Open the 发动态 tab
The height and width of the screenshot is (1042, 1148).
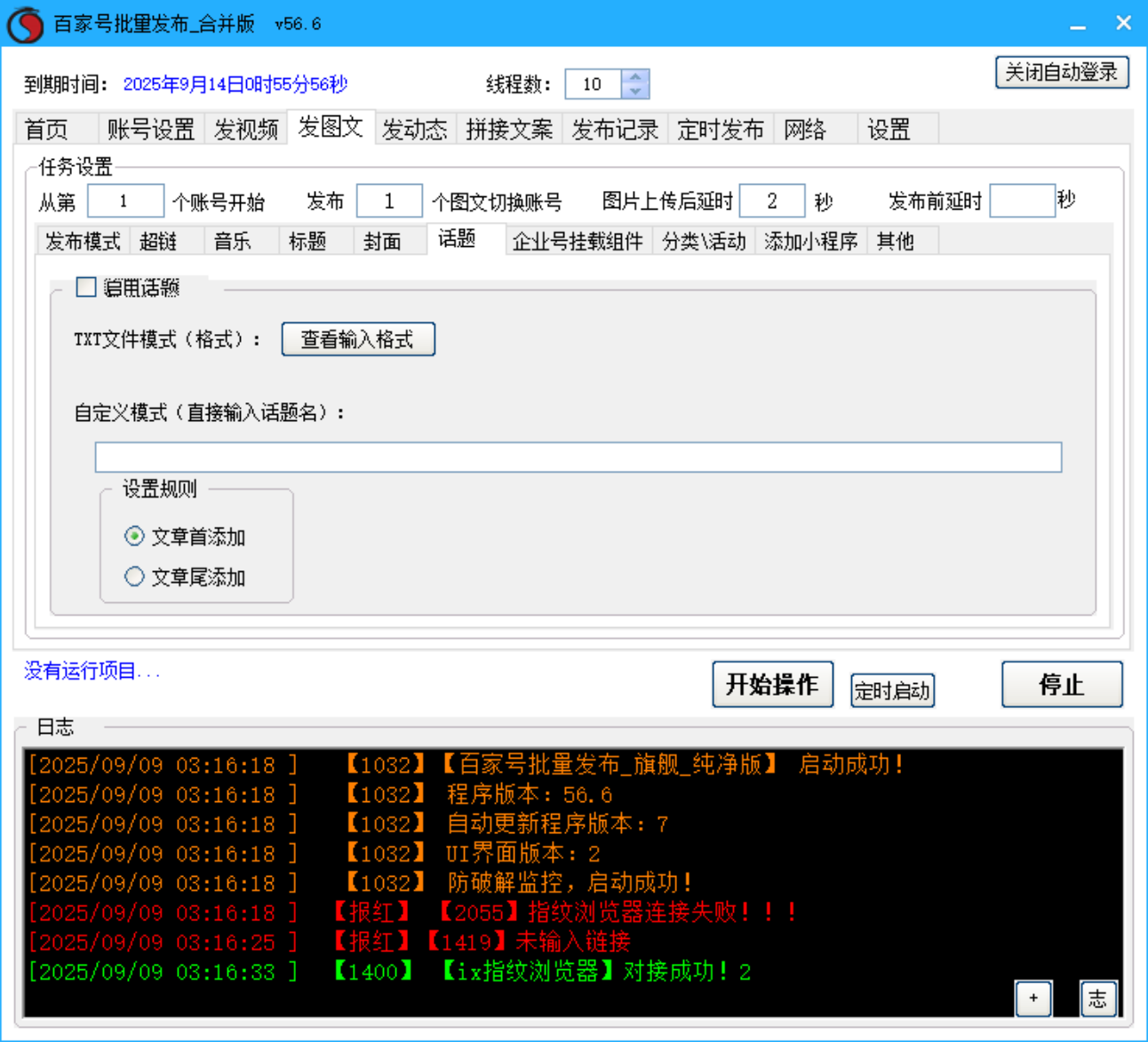pos(416,130)
